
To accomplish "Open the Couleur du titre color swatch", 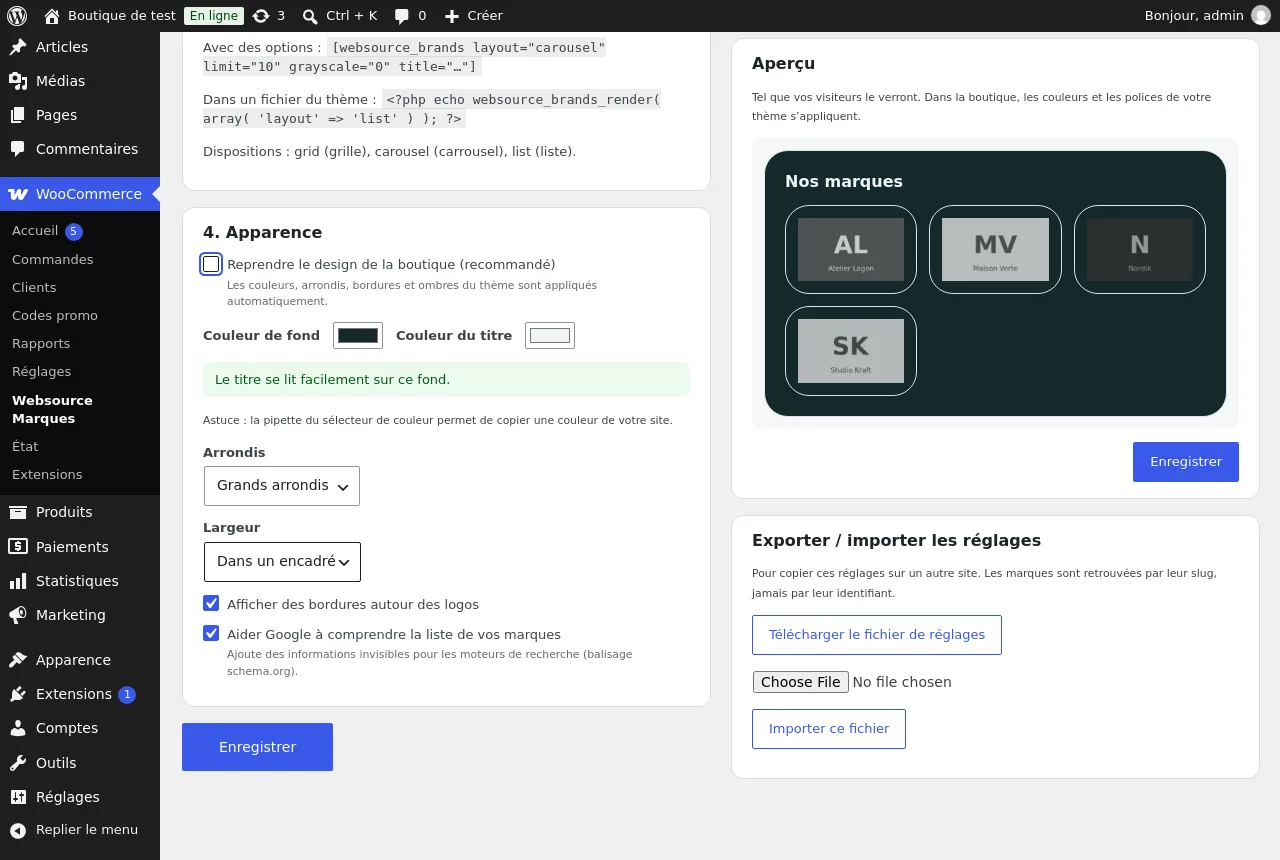I will click(x=550, y=336).
